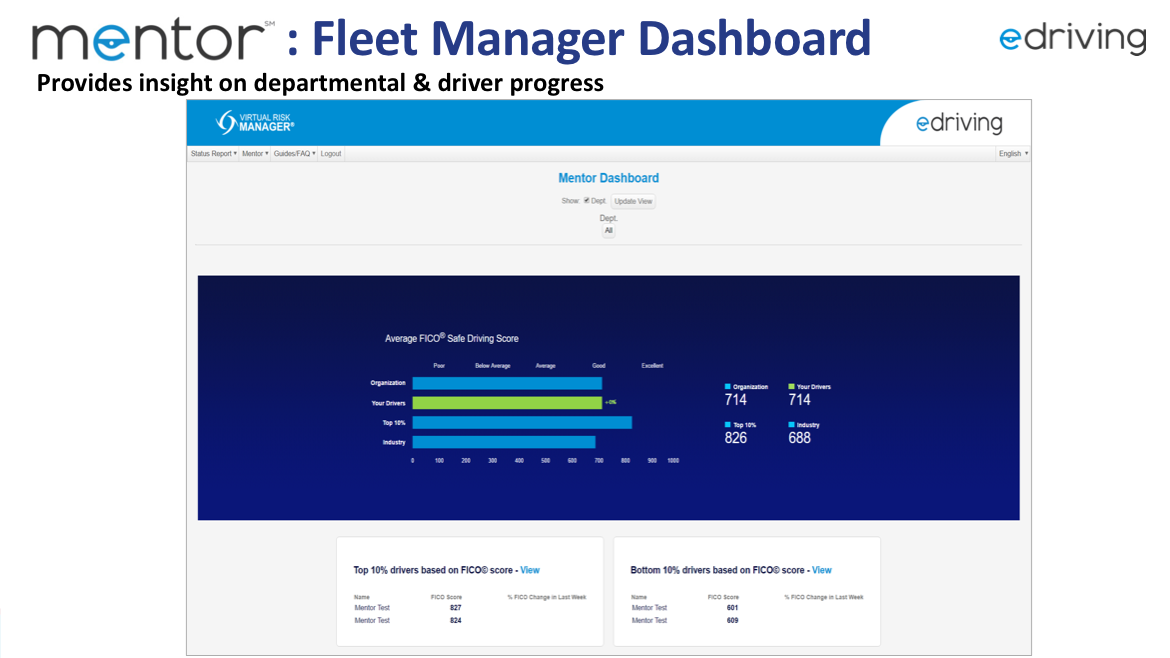This screenshot has width=1170, height=658.
Task: Select the Organization bar in the chart
Action: pos(507,383)
